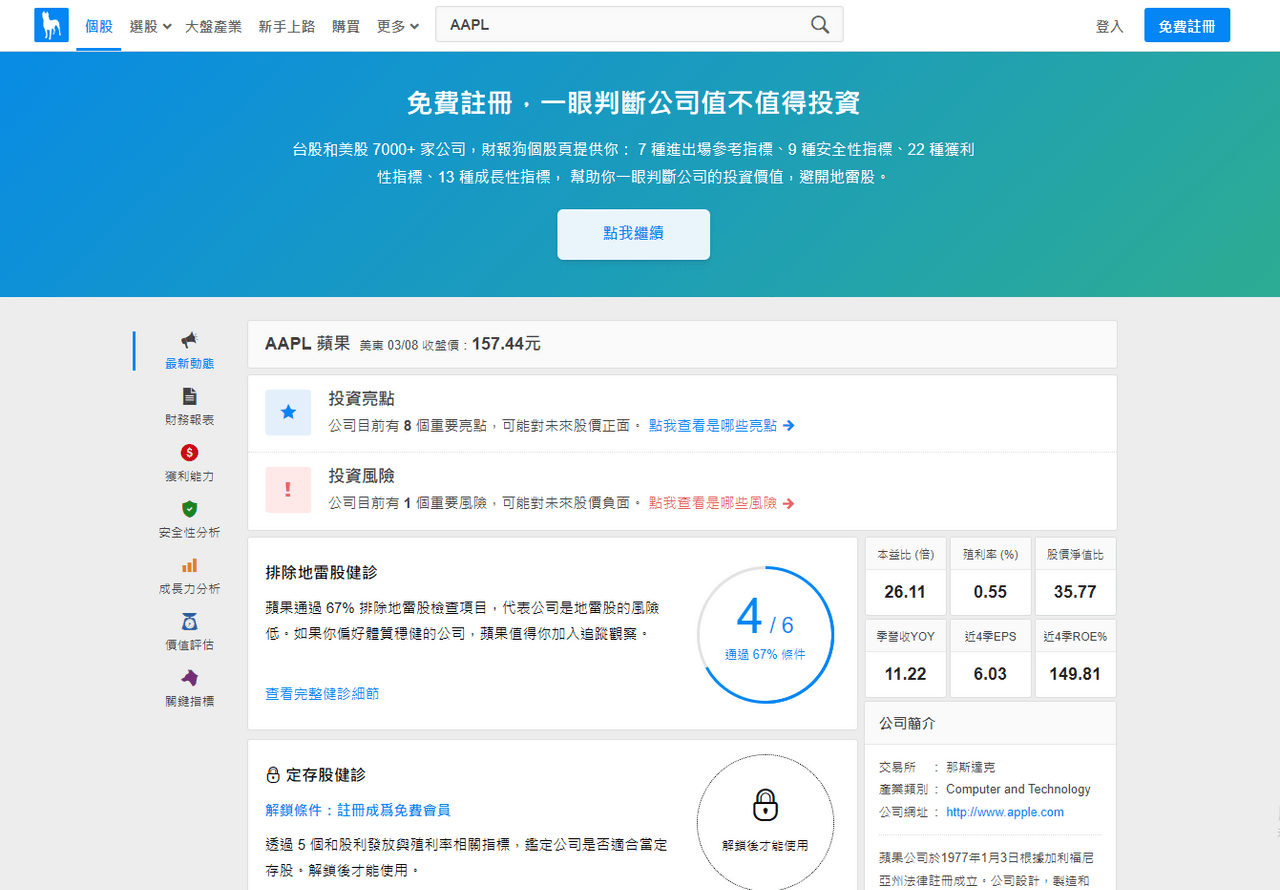Image resolution: width=1280 pixels, height=890 pixels.
Task: Click the AAPL search input field
Action: (620, 23)
